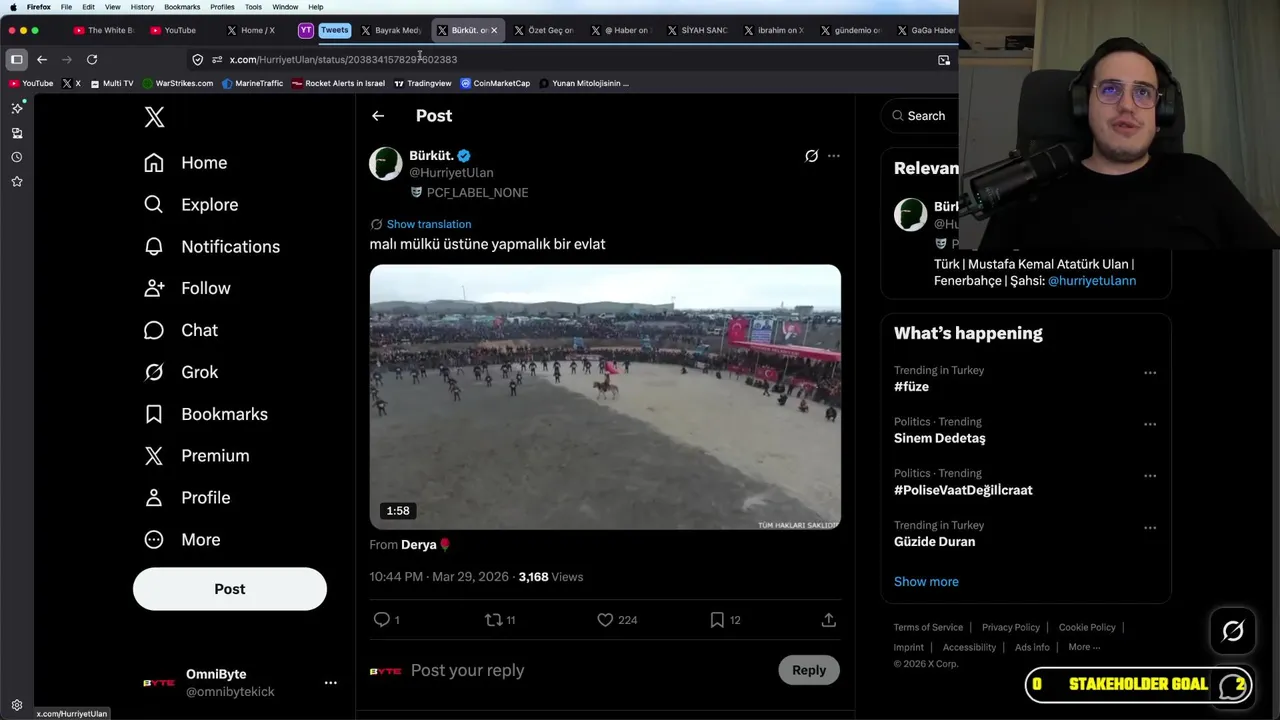
Task: Open options for #füze trend
Action: tap(1150, 373)
